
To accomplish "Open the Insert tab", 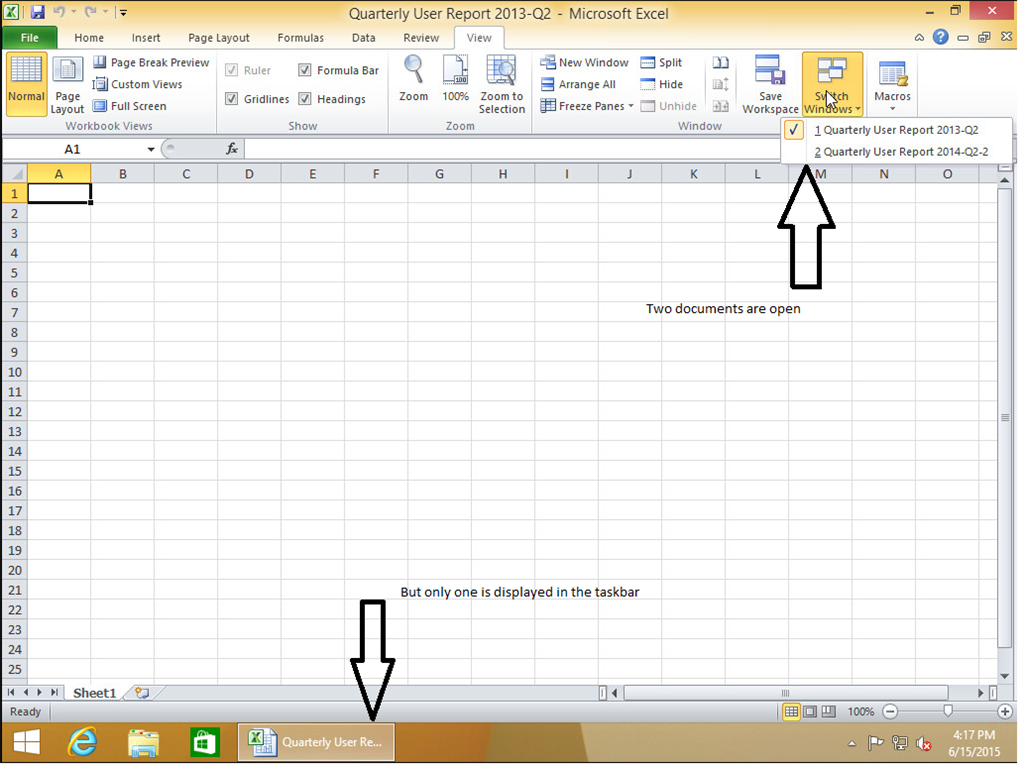I will [146, 38].
